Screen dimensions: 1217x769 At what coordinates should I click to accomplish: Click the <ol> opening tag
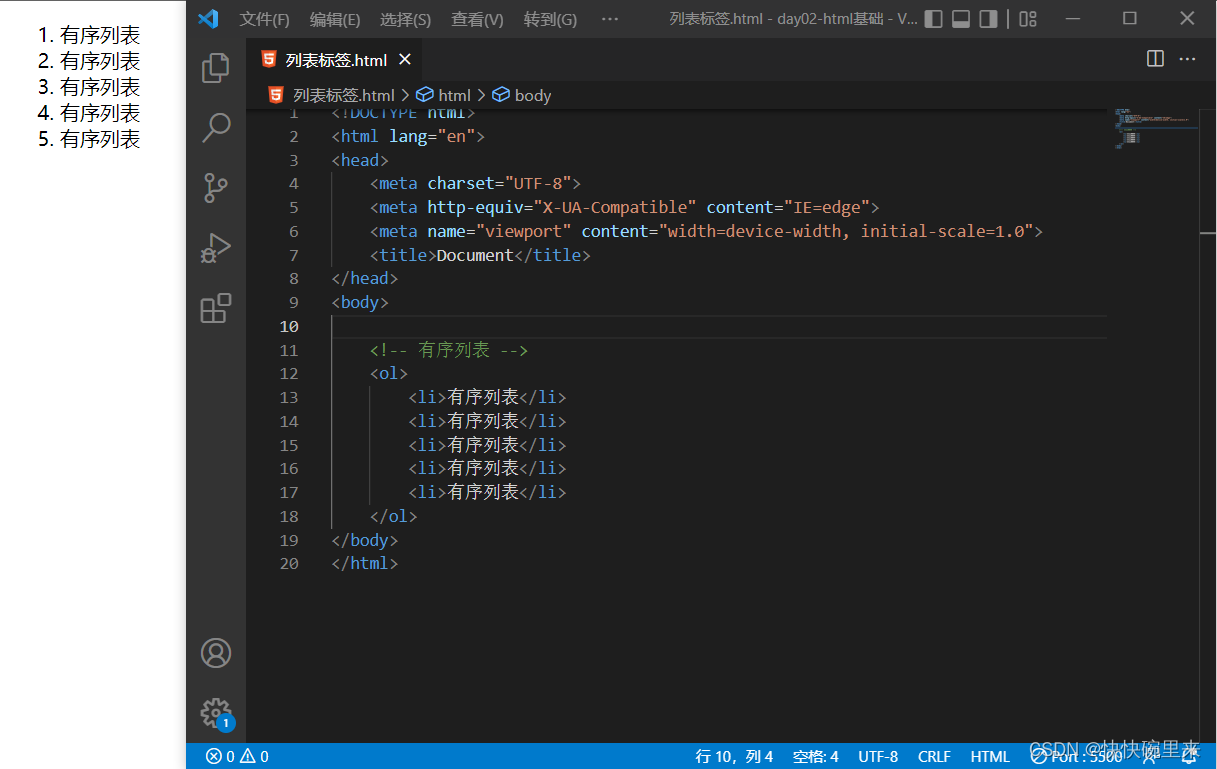(x=389, y=373)
